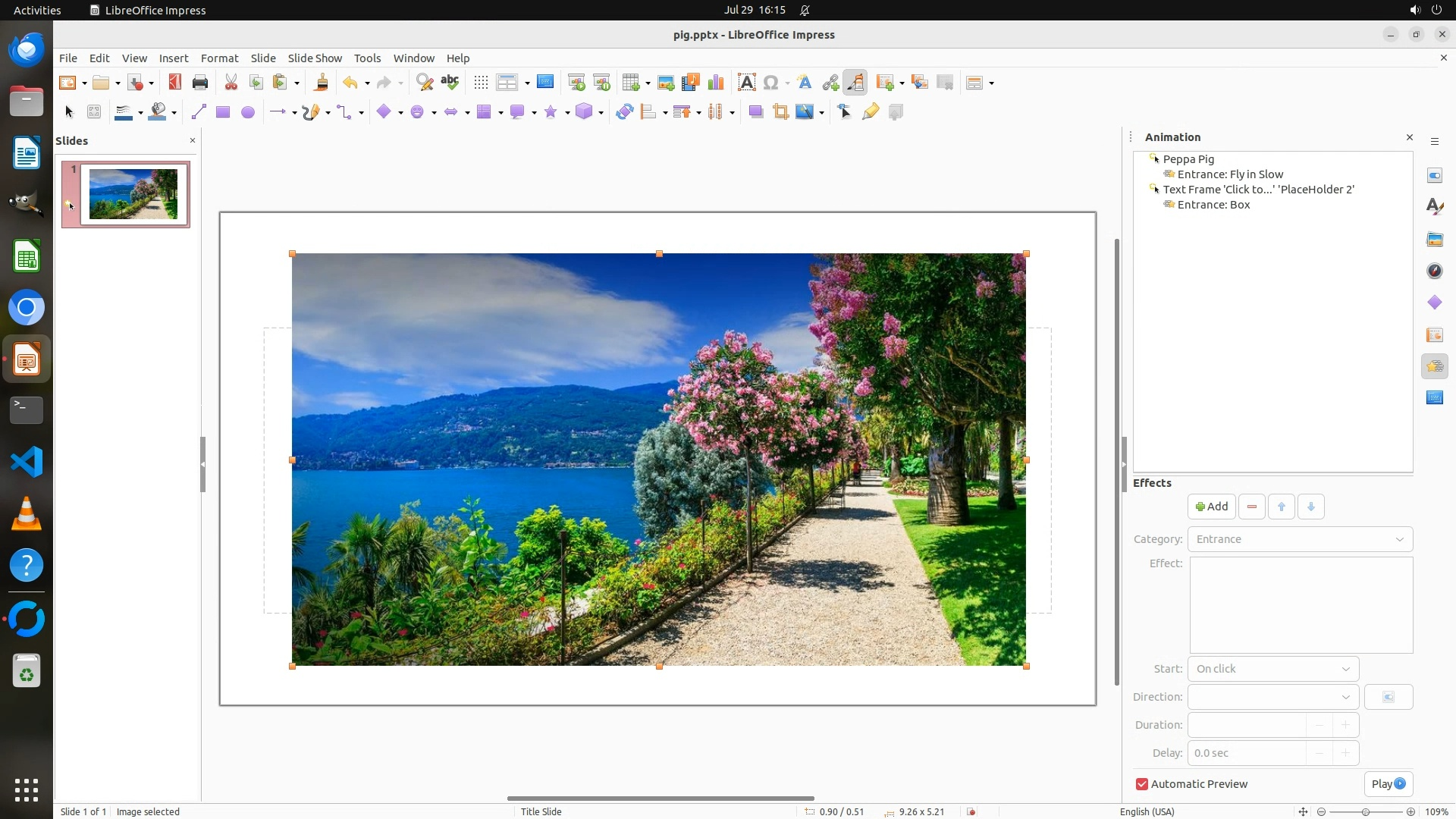Click the zoom slider in status bar
Viewport: 1456px width, 819px height.
pos(1365,811)
